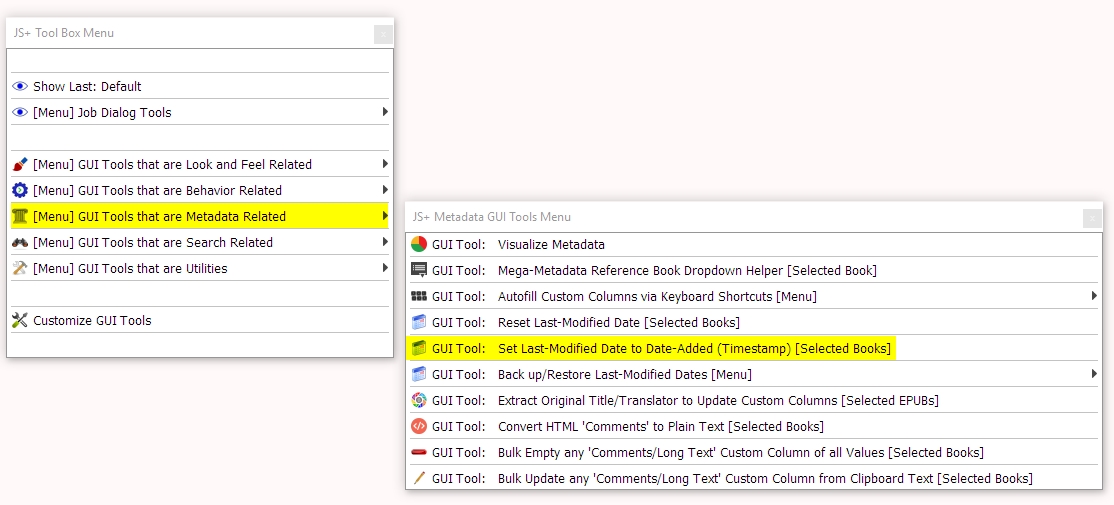Close the JS+ Tool Box Menu window
The image size is (1114, 505).
point(383,34)
